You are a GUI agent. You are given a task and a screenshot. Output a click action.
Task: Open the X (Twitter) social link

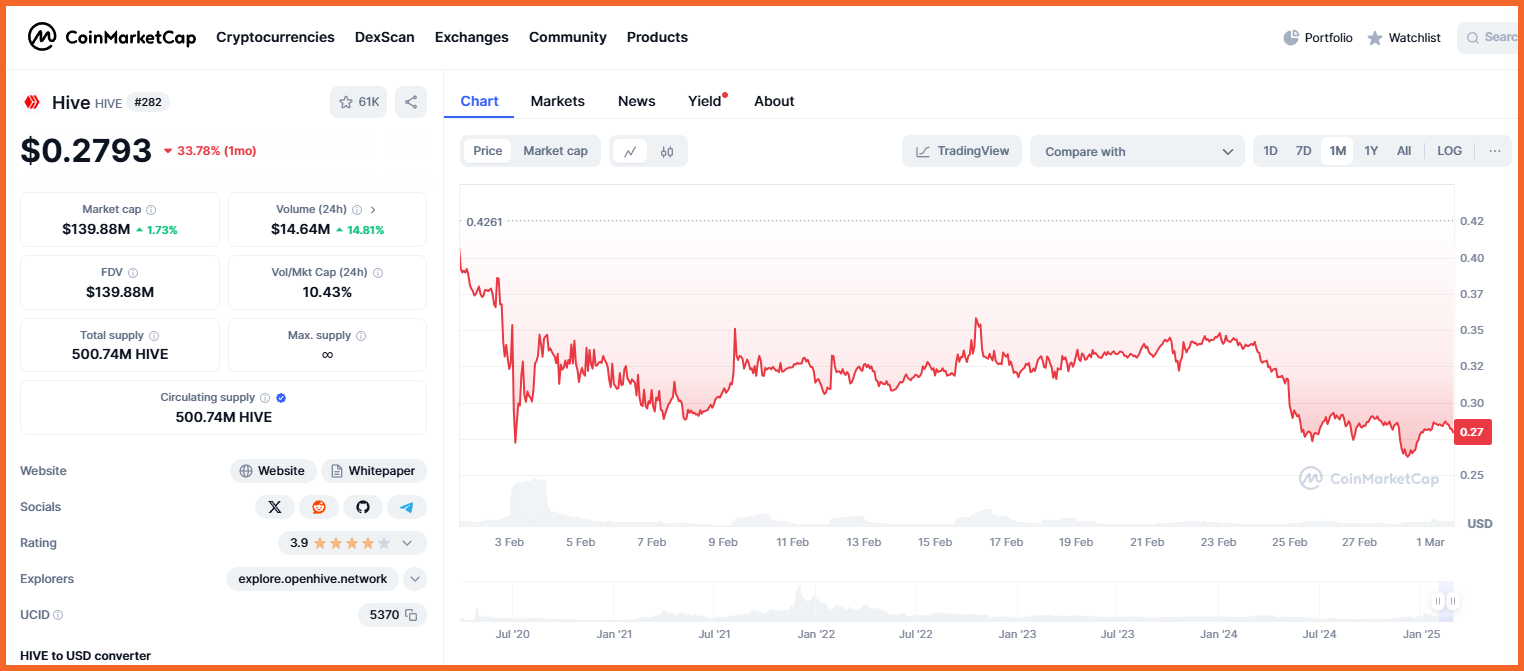pyautogui.click(x=275, y=507)
